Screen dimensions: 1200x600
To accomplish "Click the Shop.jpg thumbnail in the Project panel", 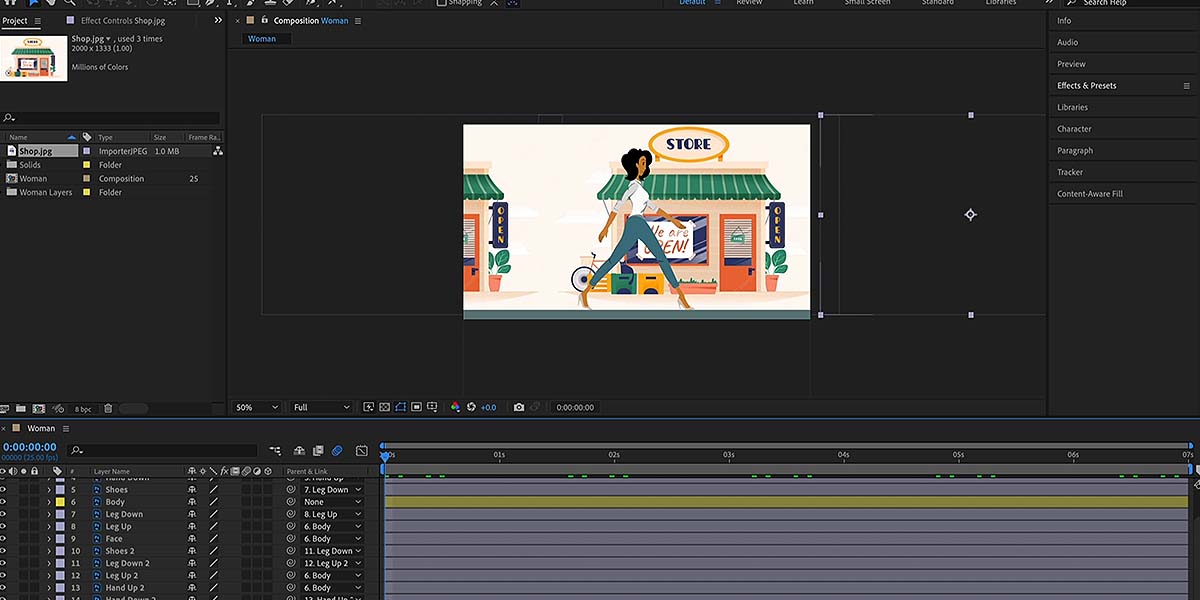I will click(x=34, y=58).
